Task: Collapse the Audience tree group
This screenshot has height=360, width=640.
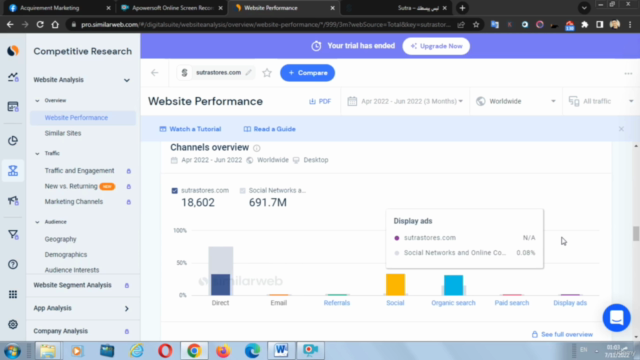Action: click(37, 222)
